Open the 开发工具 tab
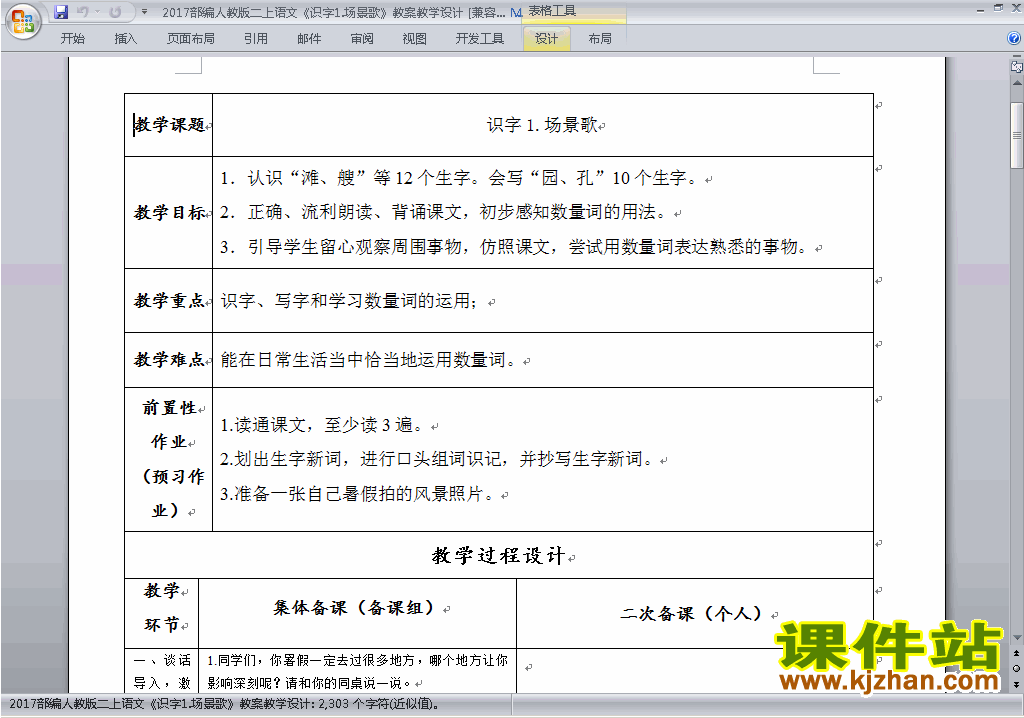 click(480, 39)
